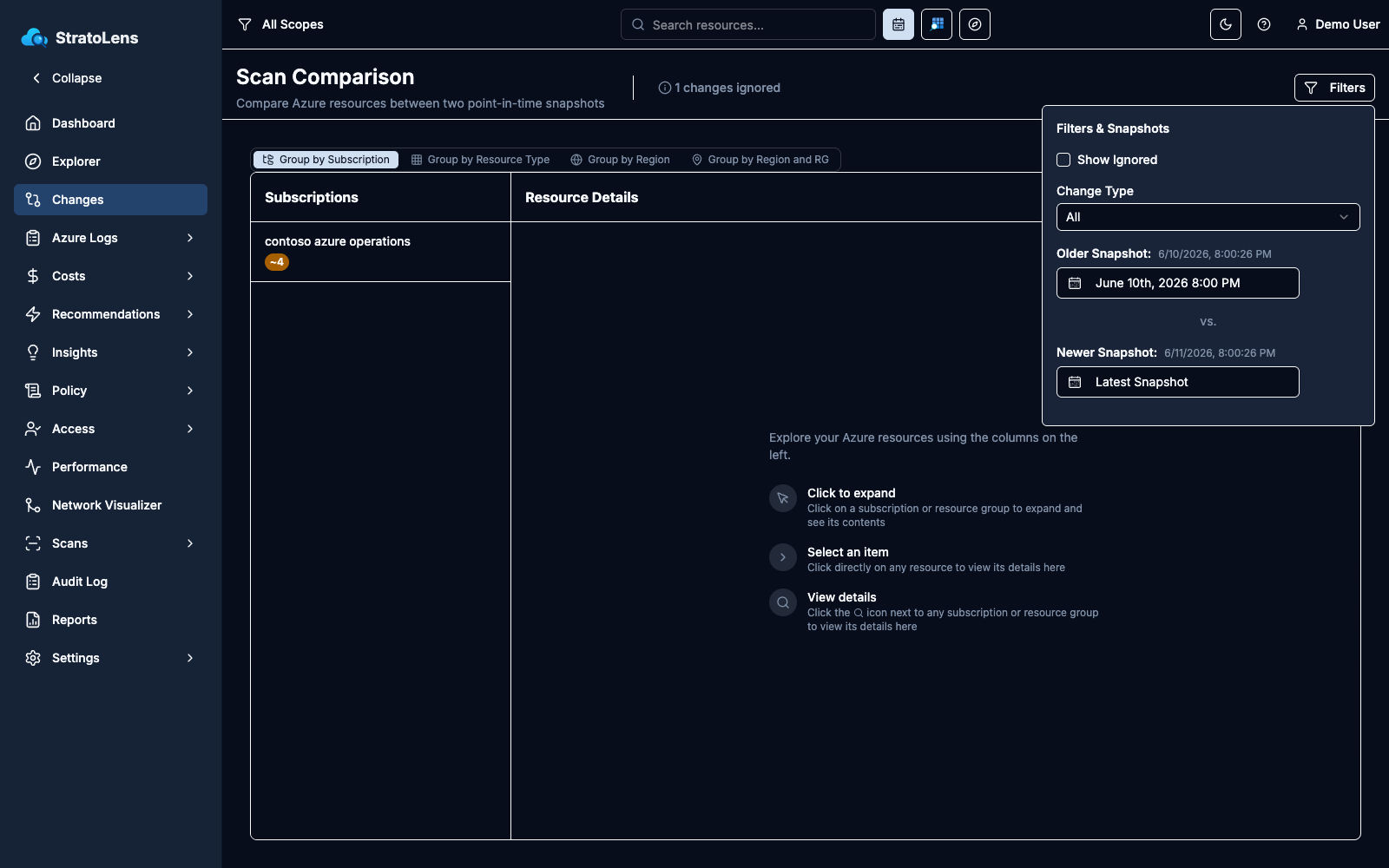Click calendar icon in Older Snapshot field
This screenshot has height=868, width=1389.
pos(1075,283)
